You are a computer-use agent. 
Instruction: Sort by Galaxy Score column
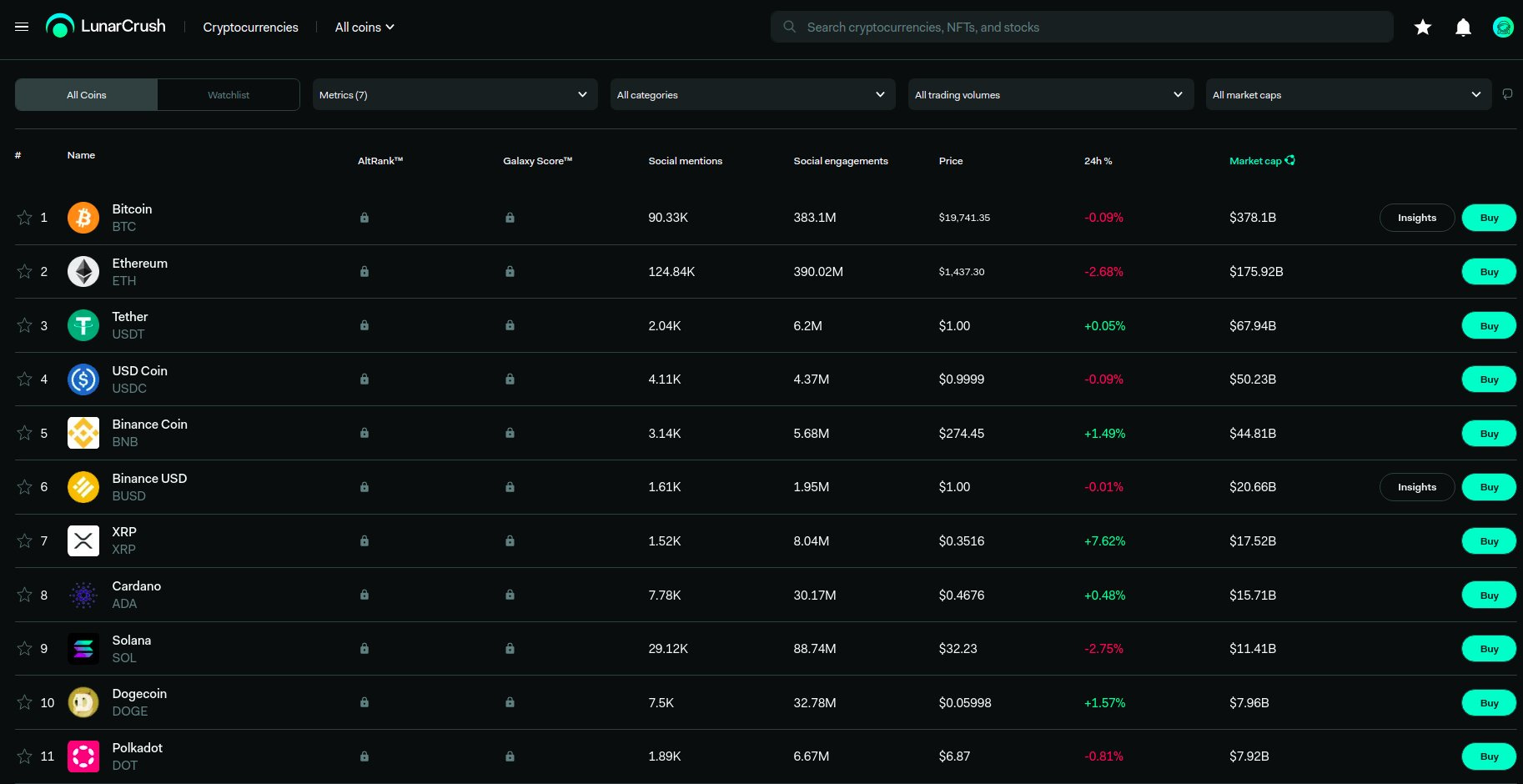coord(538,161)
